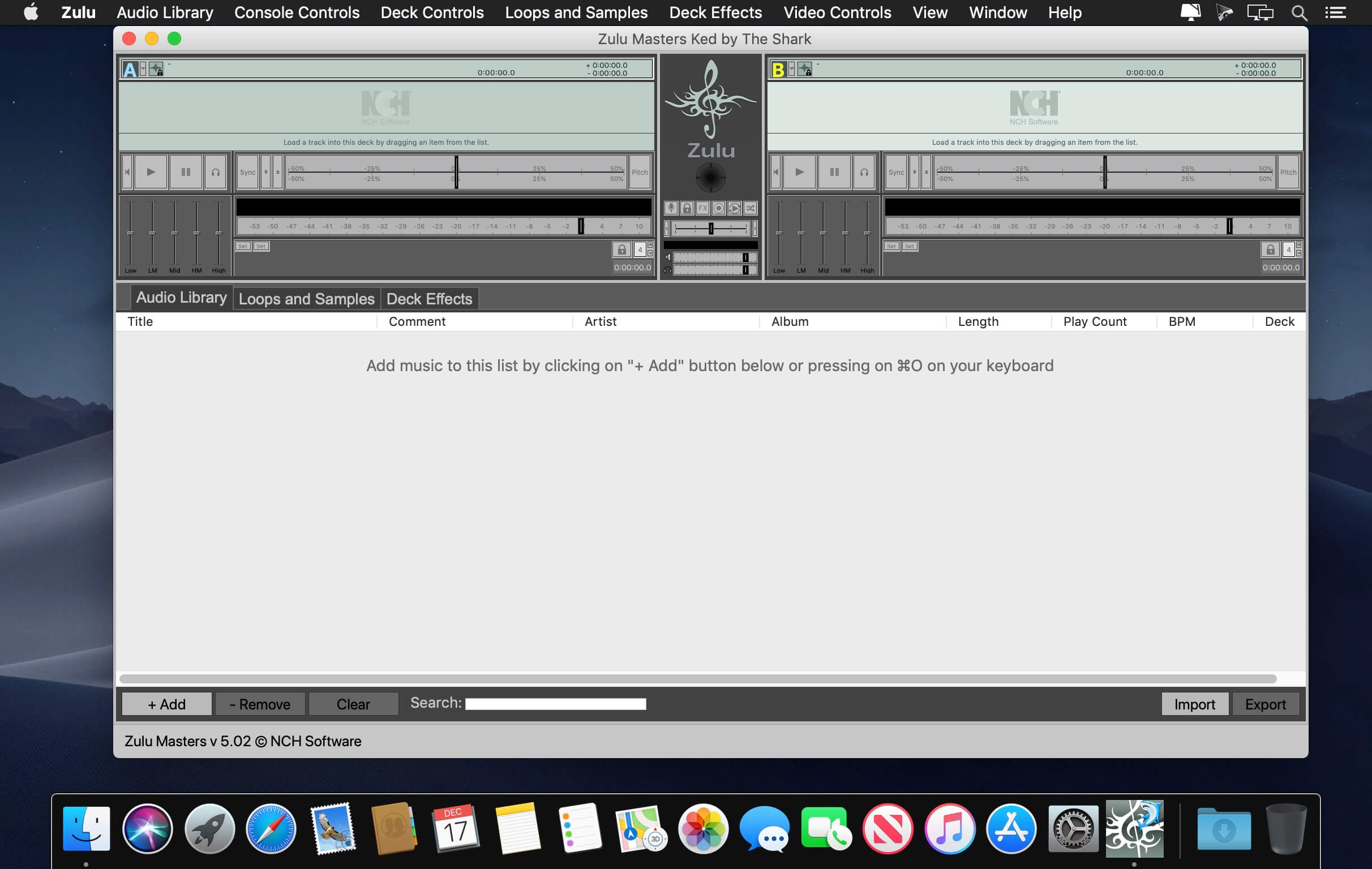Image resolution: width=1372 pixels, height=869 pixels.
Task: Click the record button in center console
Action: [718, 208]
